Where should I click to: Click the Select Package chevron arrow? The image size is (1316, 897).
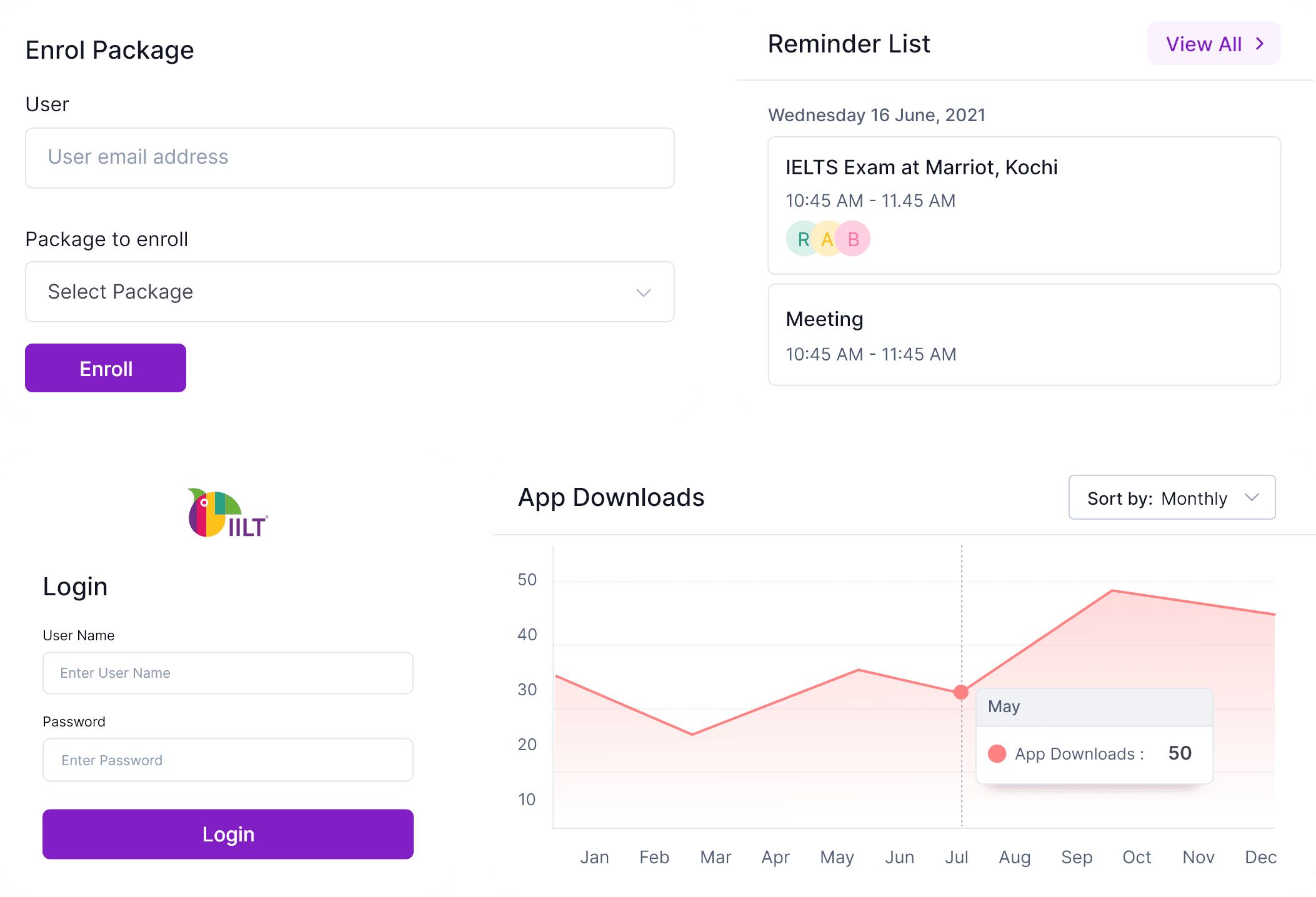point(643,292)
